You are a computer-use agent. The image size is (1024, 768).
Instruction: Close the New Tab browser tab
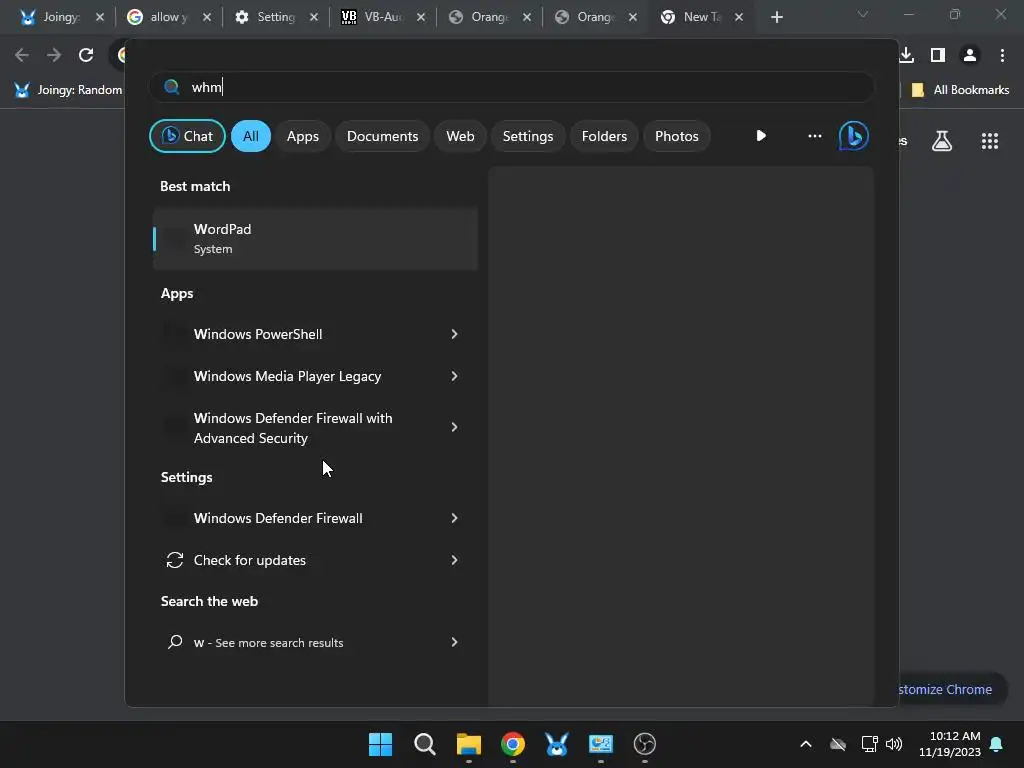coord(739,17)
